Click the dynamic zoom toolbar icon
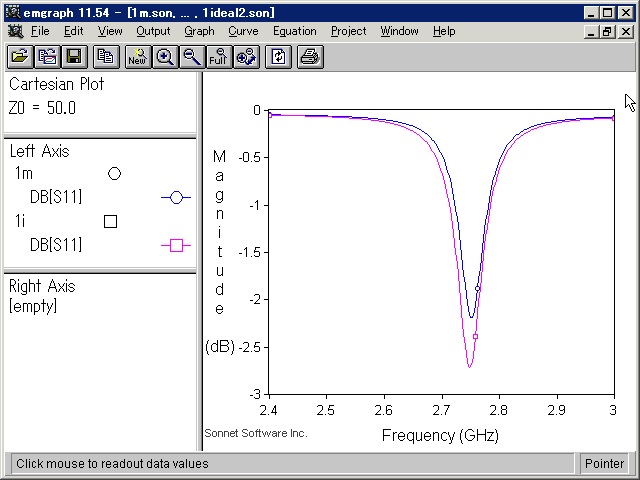 [246, 57]
